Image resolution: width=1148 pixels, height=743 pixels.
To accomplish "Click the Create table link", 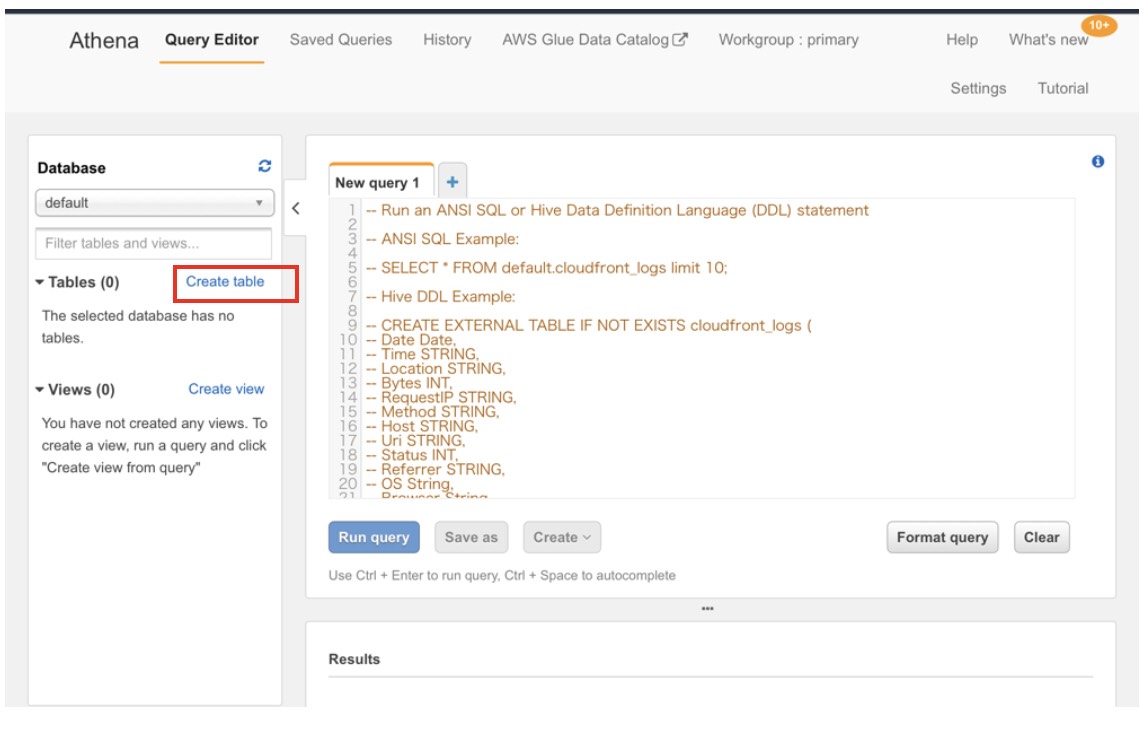I will click(x=225, y=282).
